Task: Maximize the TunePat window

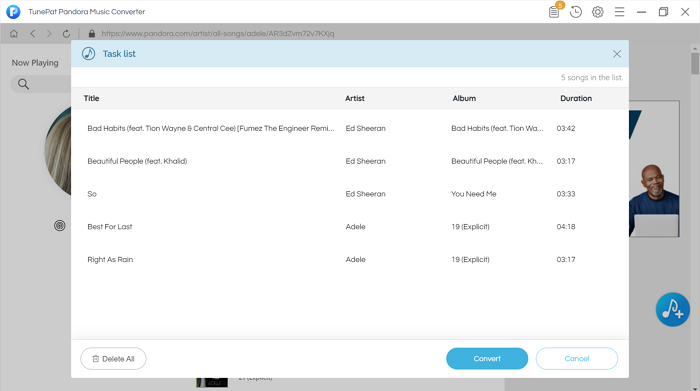Action: pyautogui.click(x=663, y=12)
